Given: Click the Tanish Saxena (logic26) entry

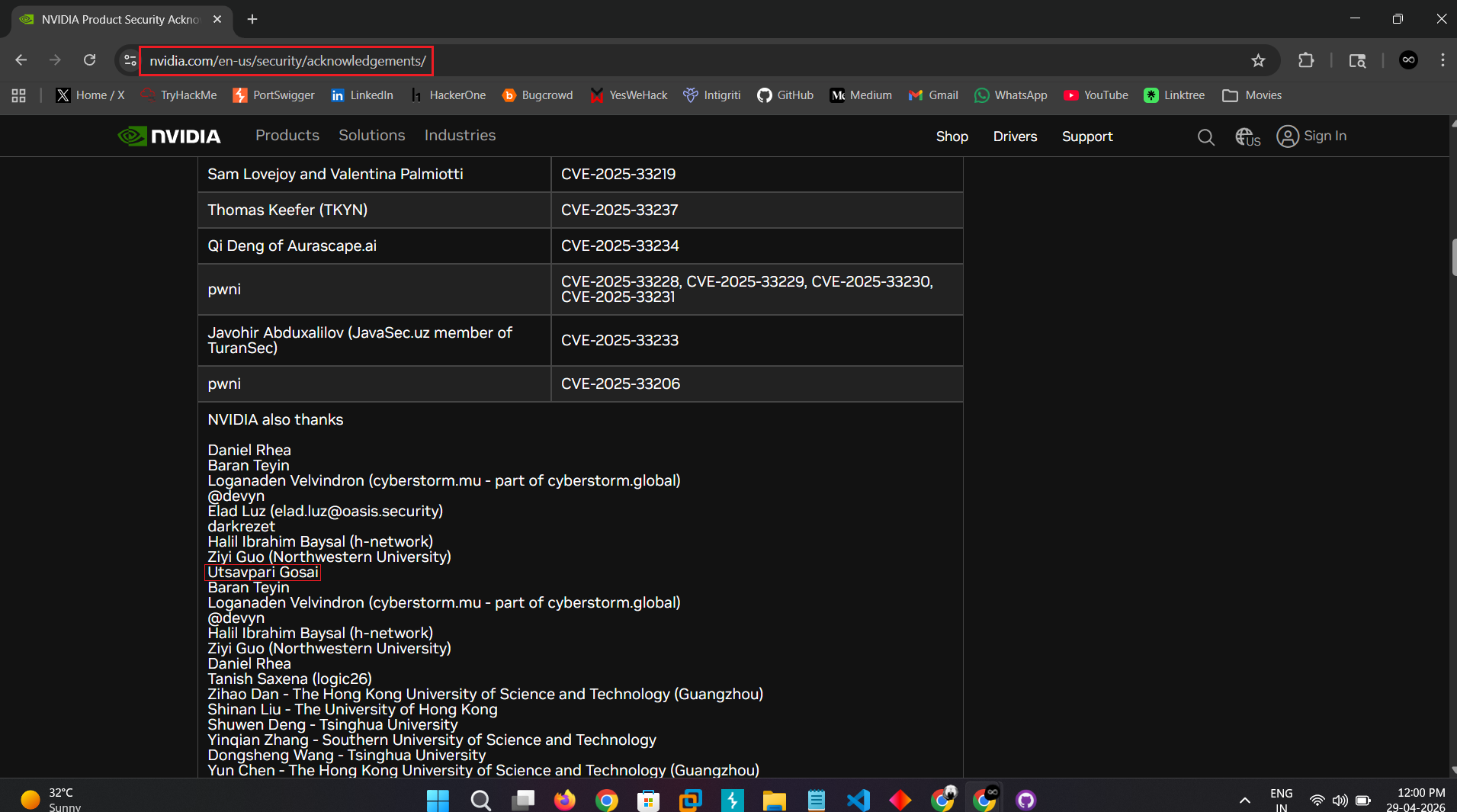Looking at the screenshot, I should [x=290, y=679].
